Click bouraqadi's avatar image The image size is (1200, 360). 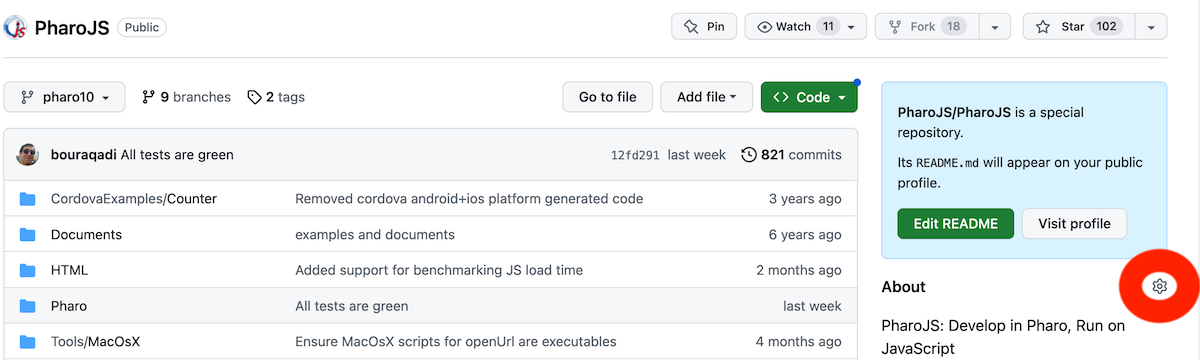[29, 155]
